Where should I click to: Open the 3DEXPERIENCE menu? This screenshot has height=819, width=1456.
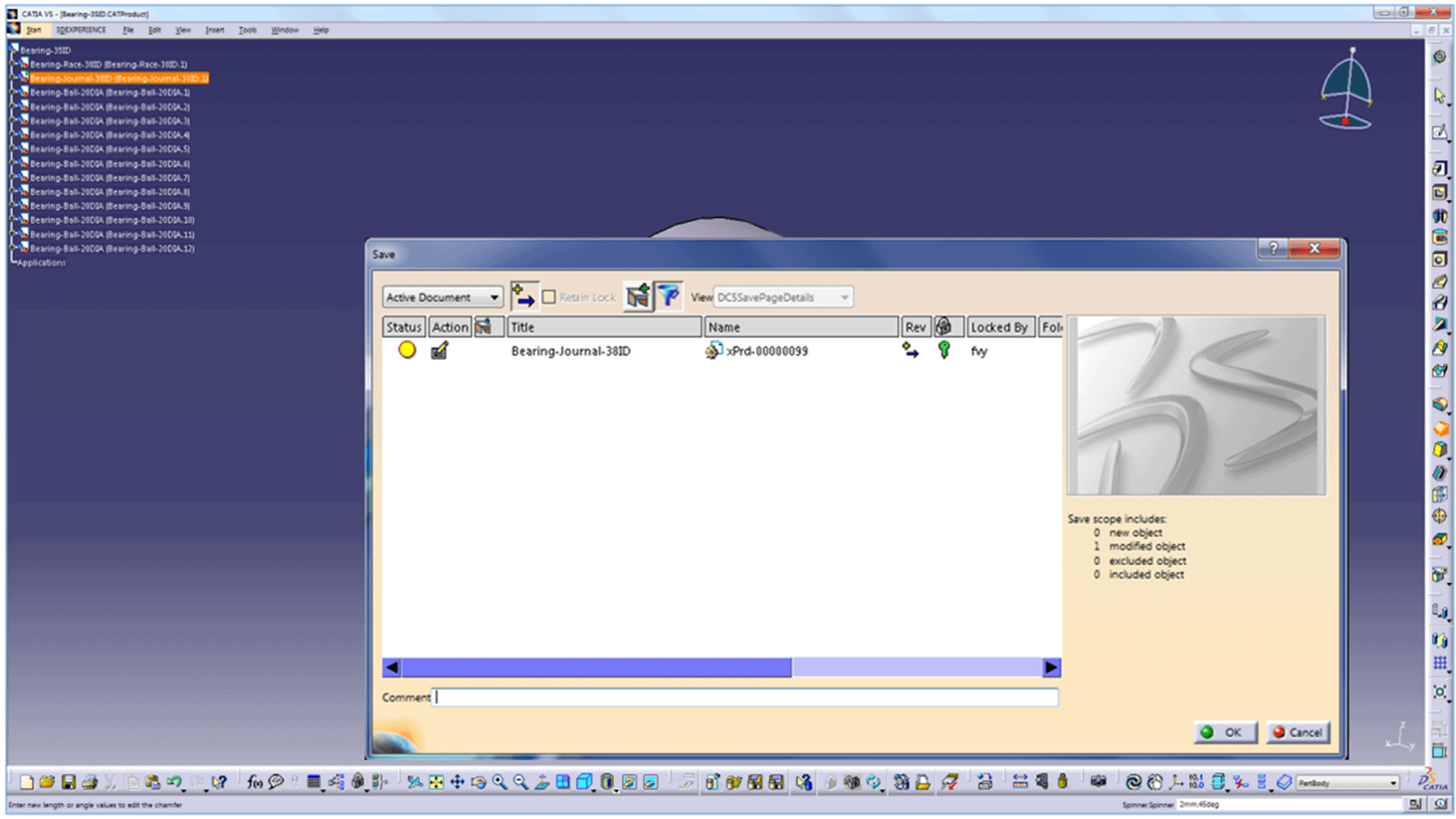pyautogui.click(x=81, y=30)
